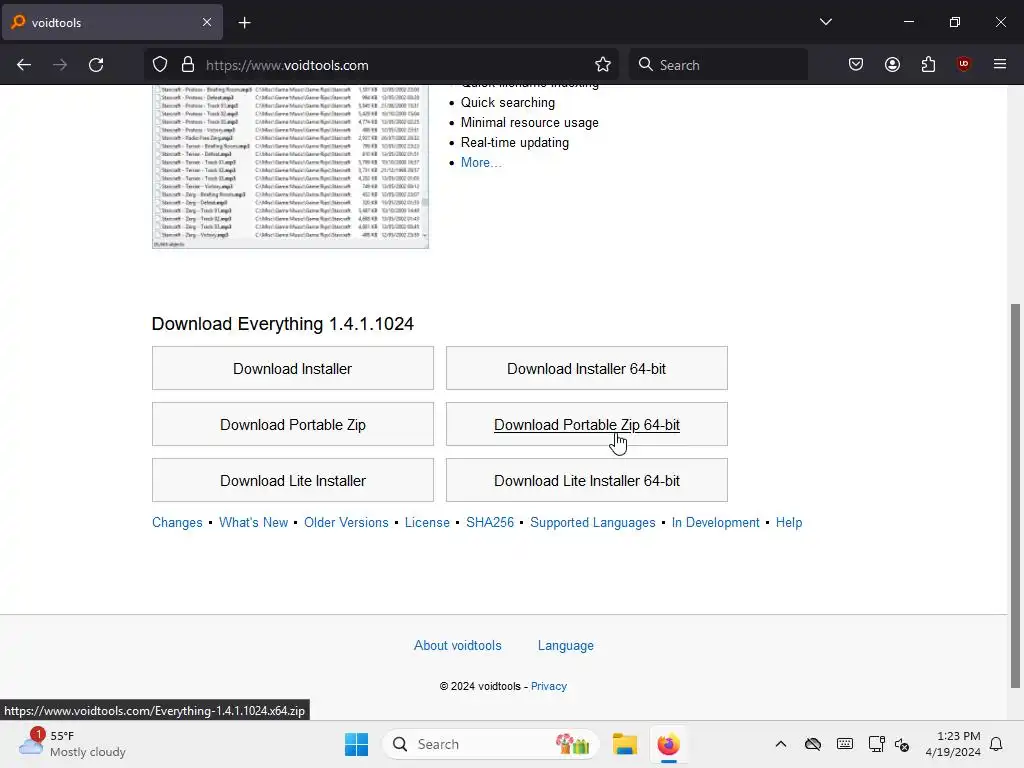The height and width of the screenshot is (768, 1024).
Task: Open the clock showing 1:23 PM
Action: pos(953,744)
